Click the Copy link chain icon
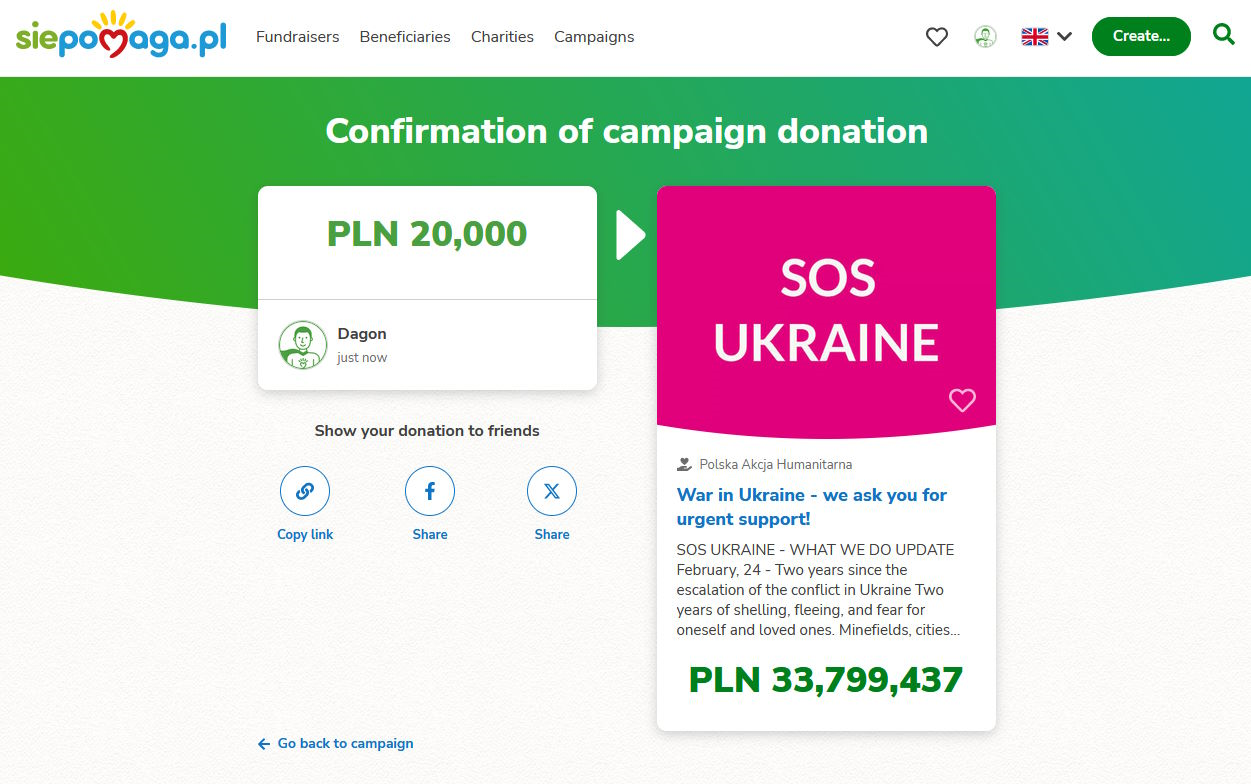This screenshot has height=784, width=1251. click(305, 491)
